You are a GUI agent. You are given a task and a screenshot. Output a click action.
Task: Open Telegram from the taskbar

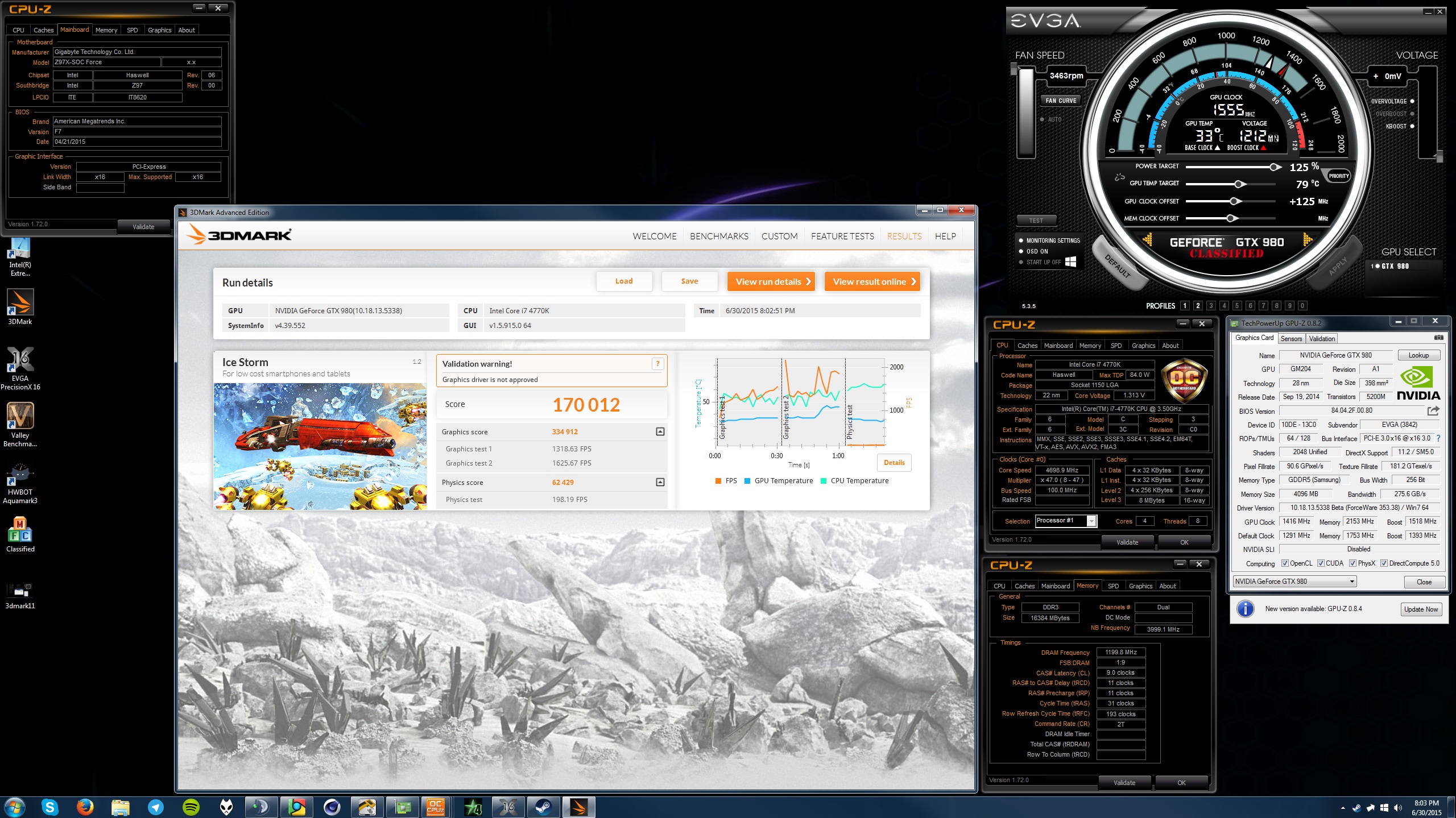point(156,807)
